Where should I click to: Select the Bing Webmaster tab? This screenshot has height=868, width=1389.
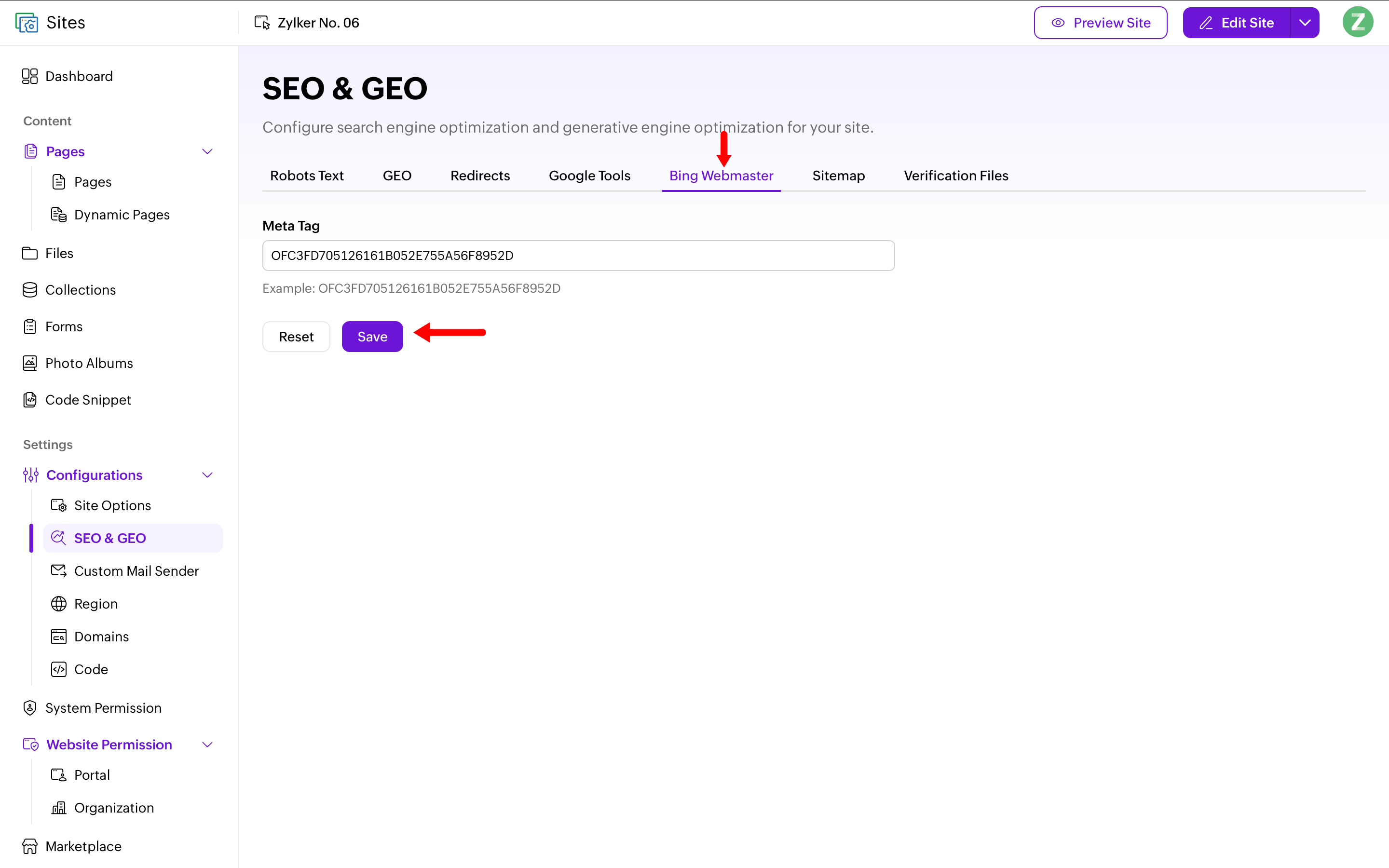722,176
